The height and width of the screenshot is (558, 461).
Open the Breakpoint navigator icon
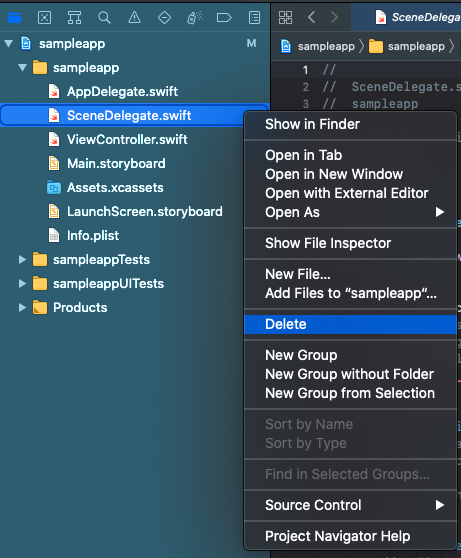(224, 17)
